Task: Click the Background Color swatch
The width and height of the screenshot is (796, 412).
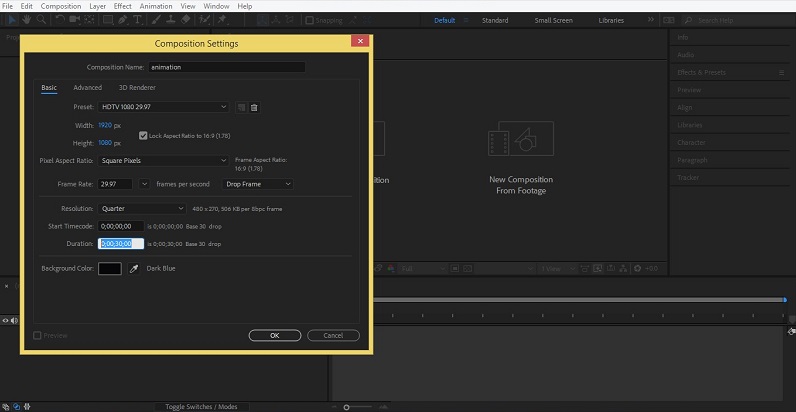Action: 110,268
